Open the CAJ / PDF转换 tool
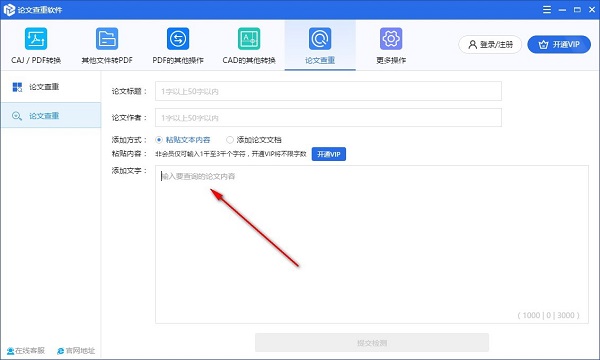The image size is (600, 360). tap(36, 46)
